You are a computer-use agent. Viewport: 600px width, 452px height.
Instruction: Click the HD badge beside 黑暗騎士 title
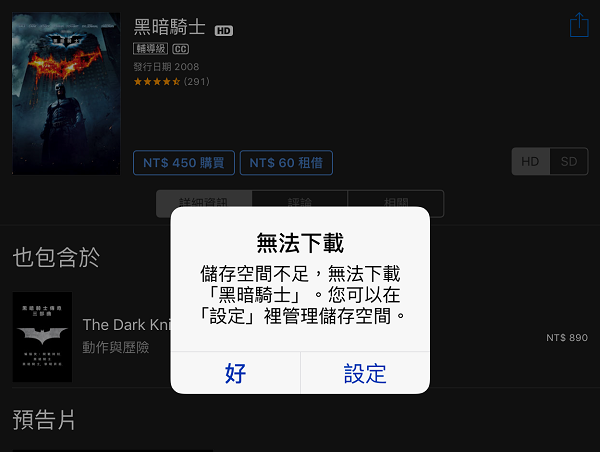click(224, 31)
